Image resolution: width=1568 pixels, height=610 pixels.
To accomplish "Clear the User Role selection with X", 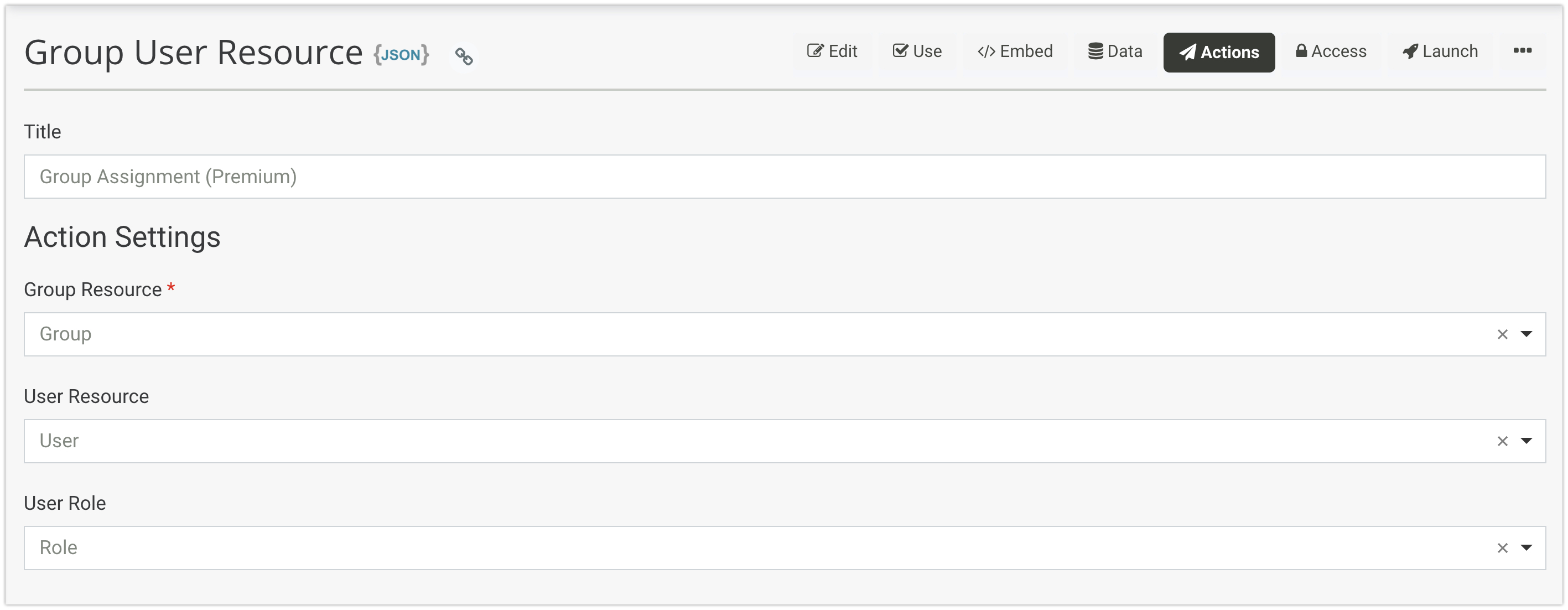I will point(1502,548).
